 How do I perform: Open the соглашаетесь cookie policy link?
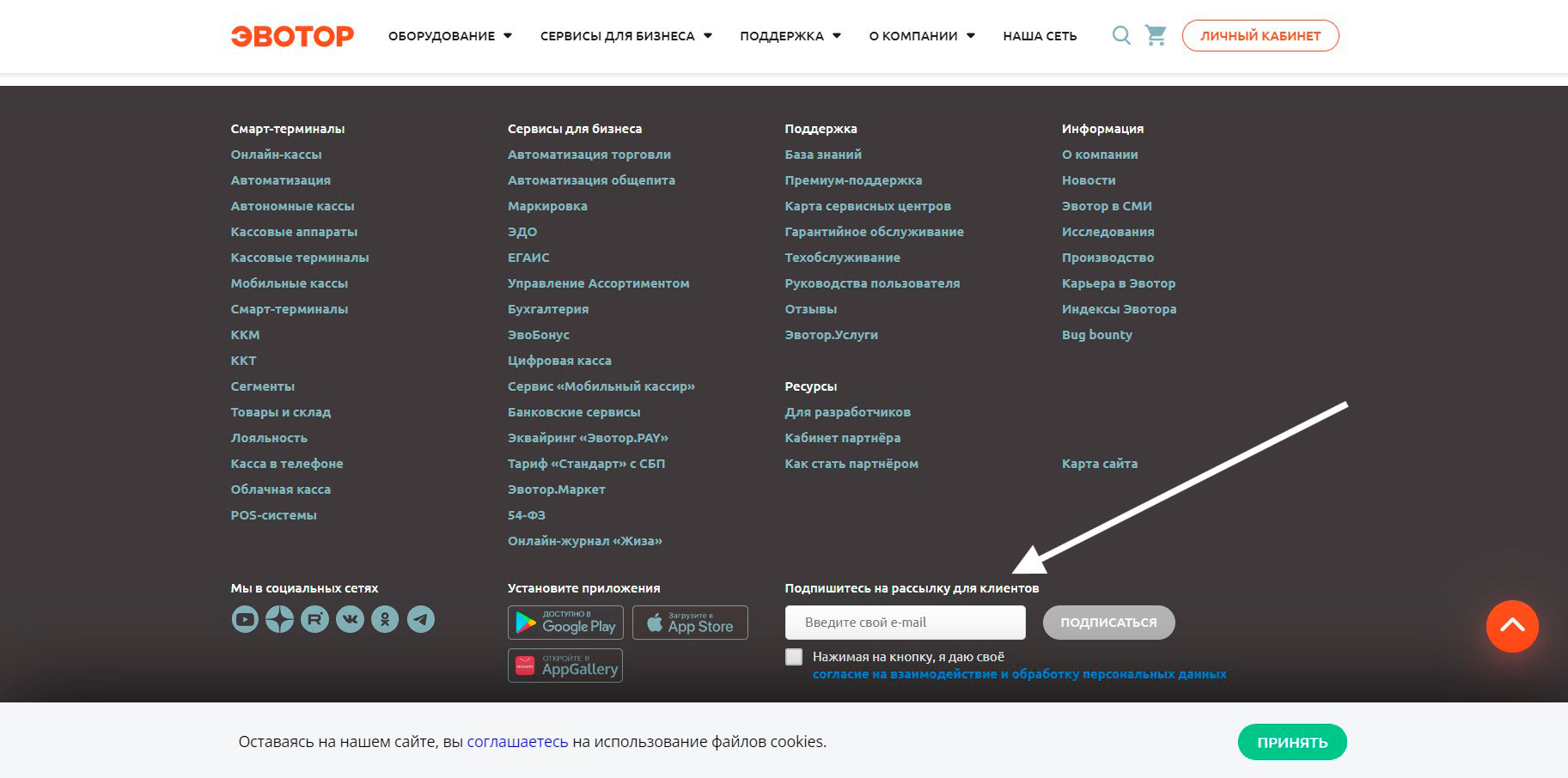pyautogui.click(x=517, y=742)
